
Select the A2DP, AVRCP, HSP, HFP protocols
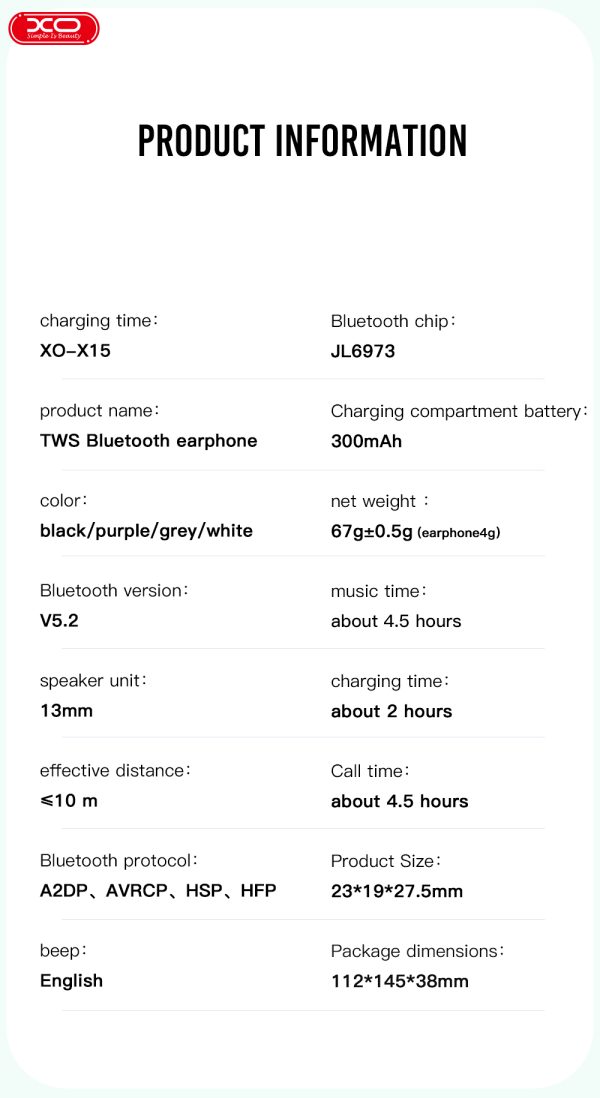[x=158, y=891]
